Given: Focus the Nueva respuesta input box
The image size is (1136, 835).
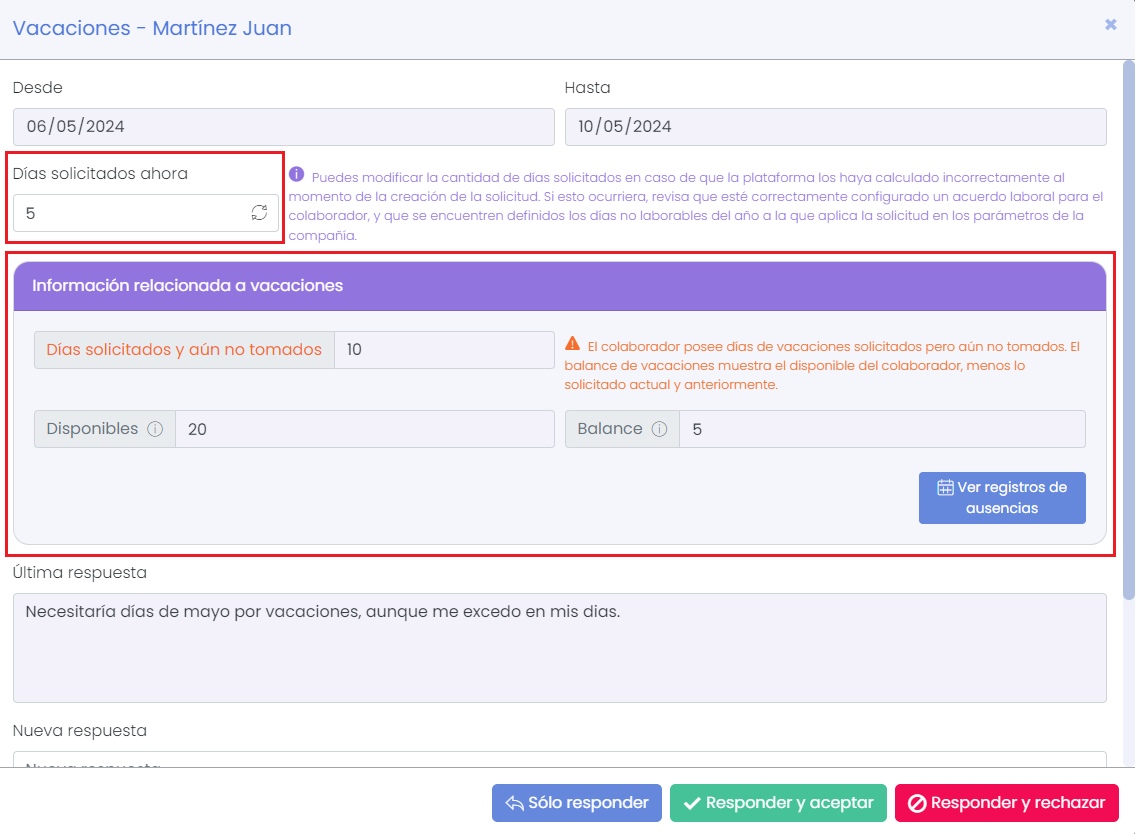Looking at the screenshot, I should [559, 760].
